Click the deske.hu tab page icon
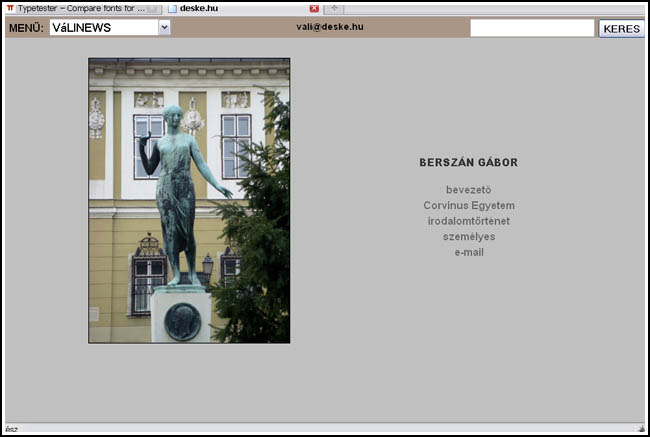Screen dimensions: 650x437 172,9
